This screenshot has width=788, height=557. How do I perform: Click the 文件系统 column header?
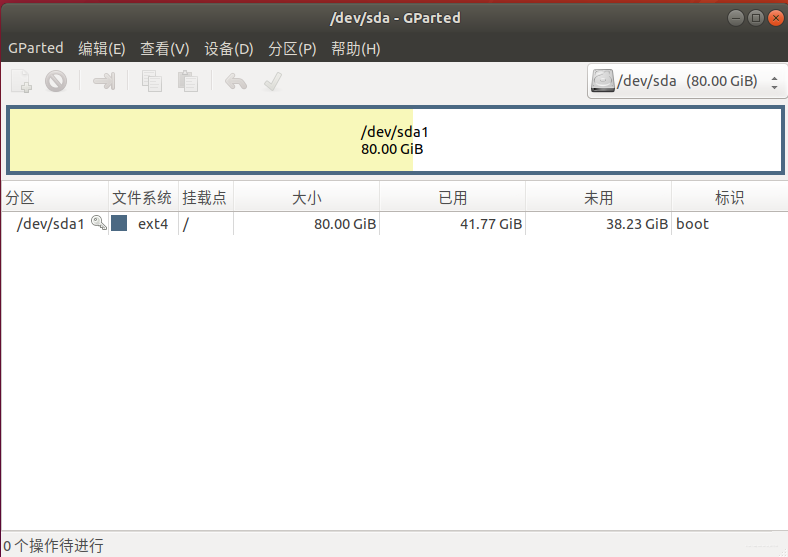point(143,198)
